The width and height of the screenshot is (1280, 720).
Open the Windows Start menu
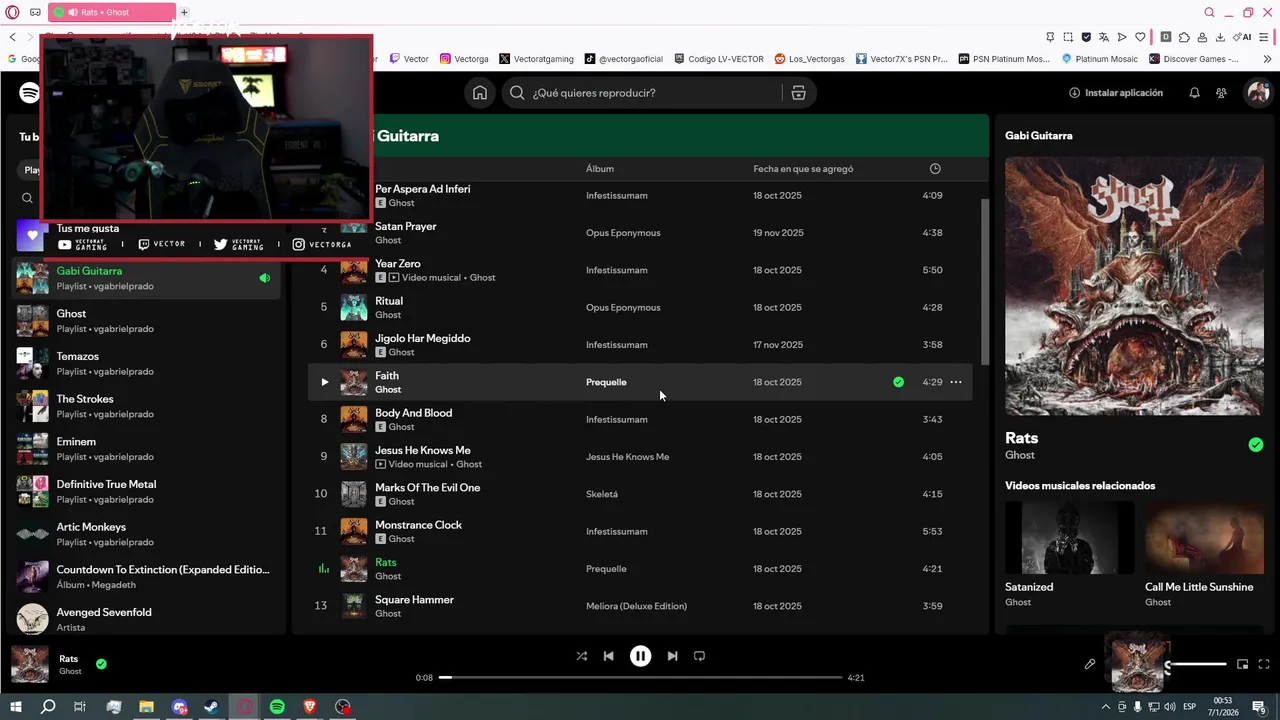tap(16, 707)
